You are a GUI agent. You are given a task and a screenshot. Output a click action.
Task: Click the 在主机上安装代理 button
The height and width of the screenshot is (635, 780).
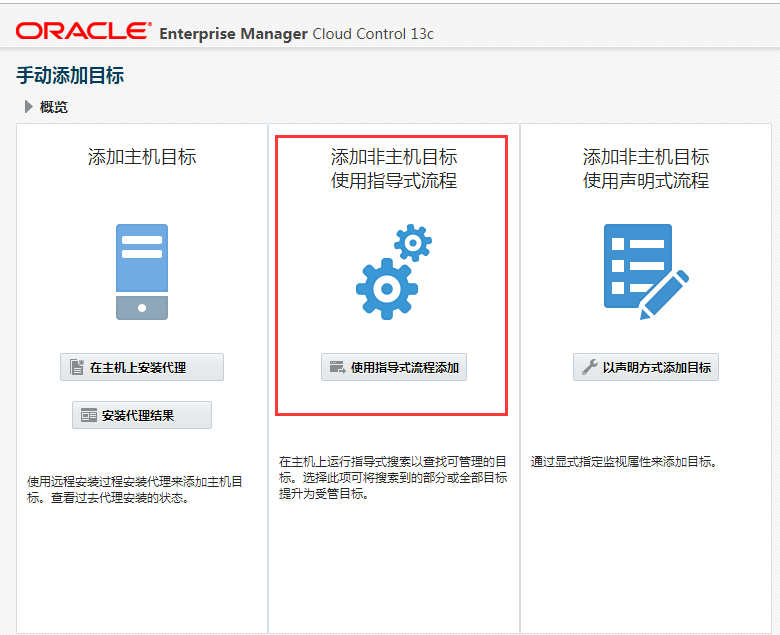pos(142,367)
